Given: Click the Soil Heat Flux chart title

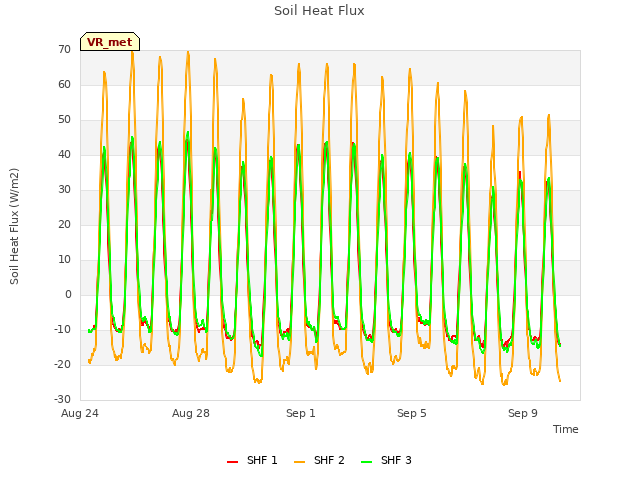Looking at the screenshot, I should (x=319, y=11).
